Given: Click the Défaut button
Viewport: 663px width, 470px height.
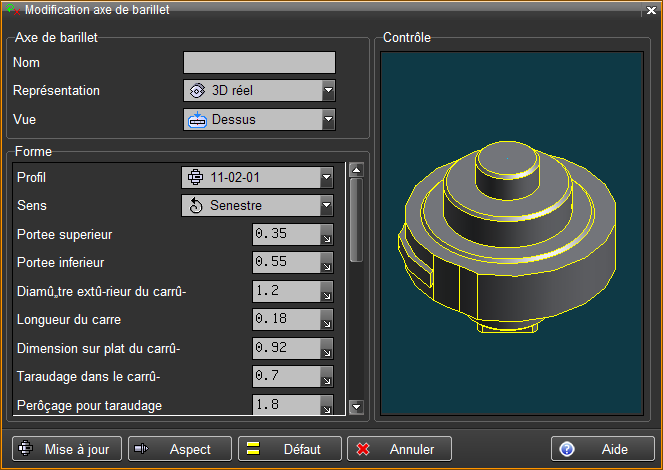Looking at the screenshot, I should pos(290,449).
